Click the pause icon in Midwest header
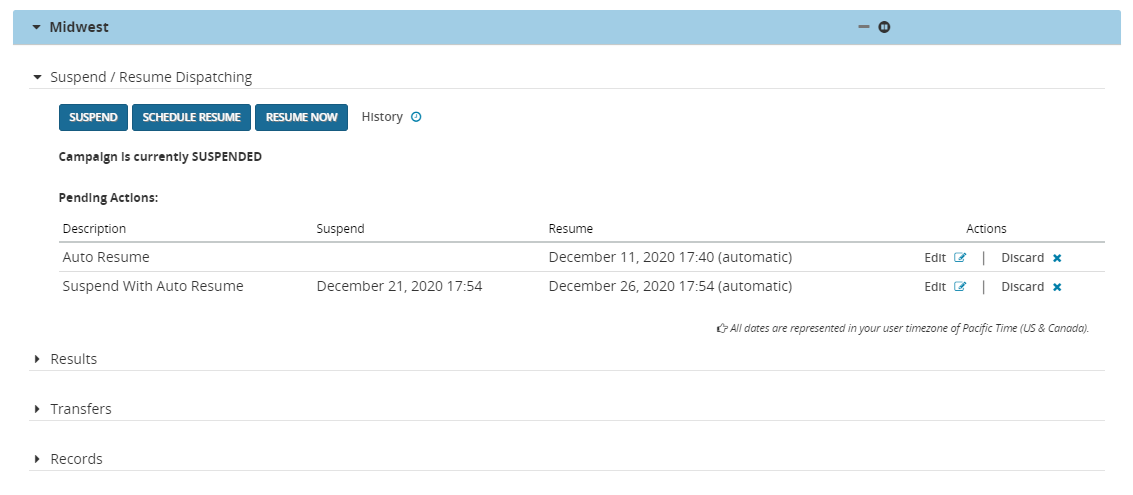This screenshot has height=495, width=1133. [884, 27]
